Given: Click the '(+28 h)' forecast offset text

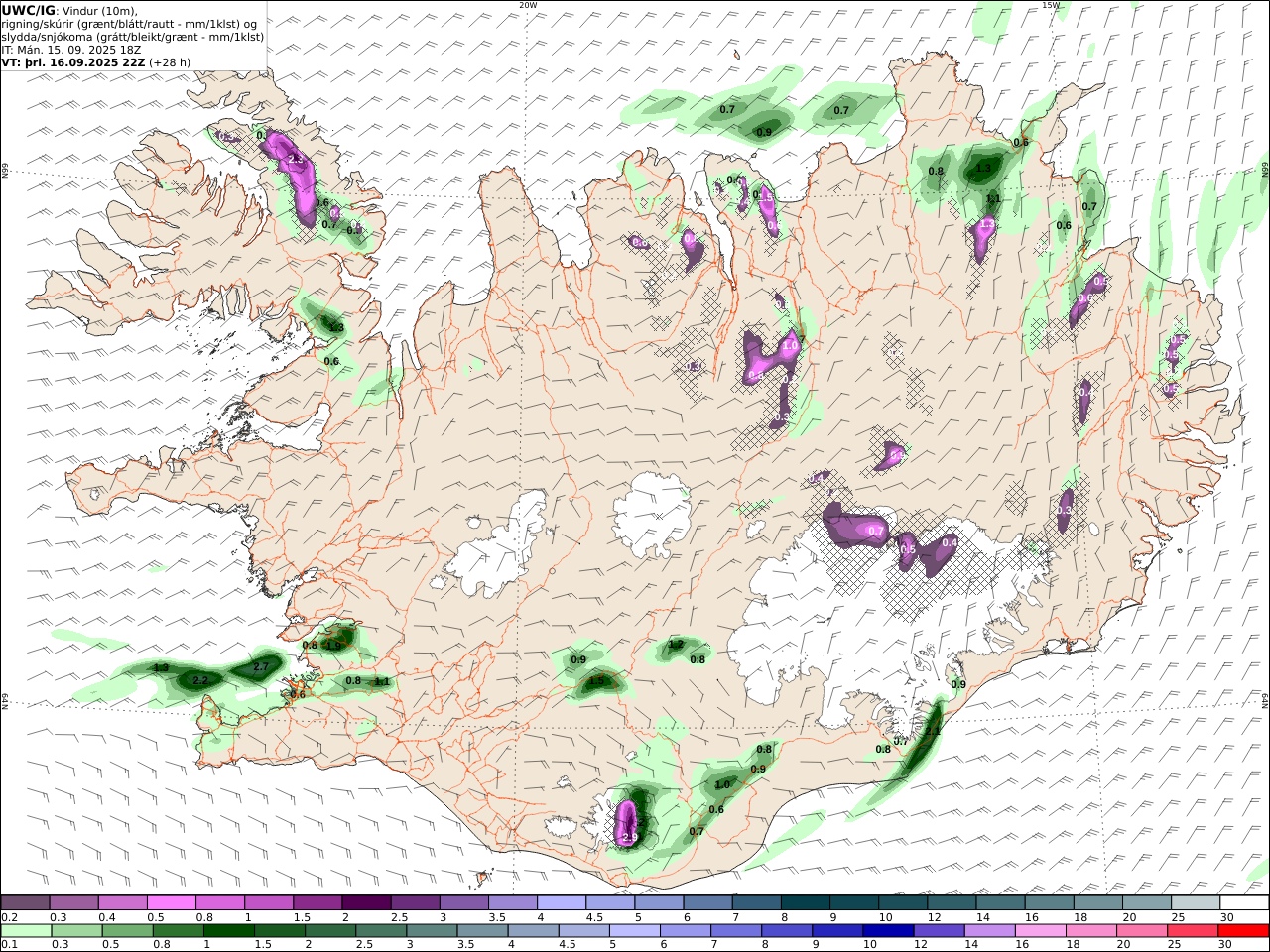Looking at the screenshot, I should (x=170, y=61).
